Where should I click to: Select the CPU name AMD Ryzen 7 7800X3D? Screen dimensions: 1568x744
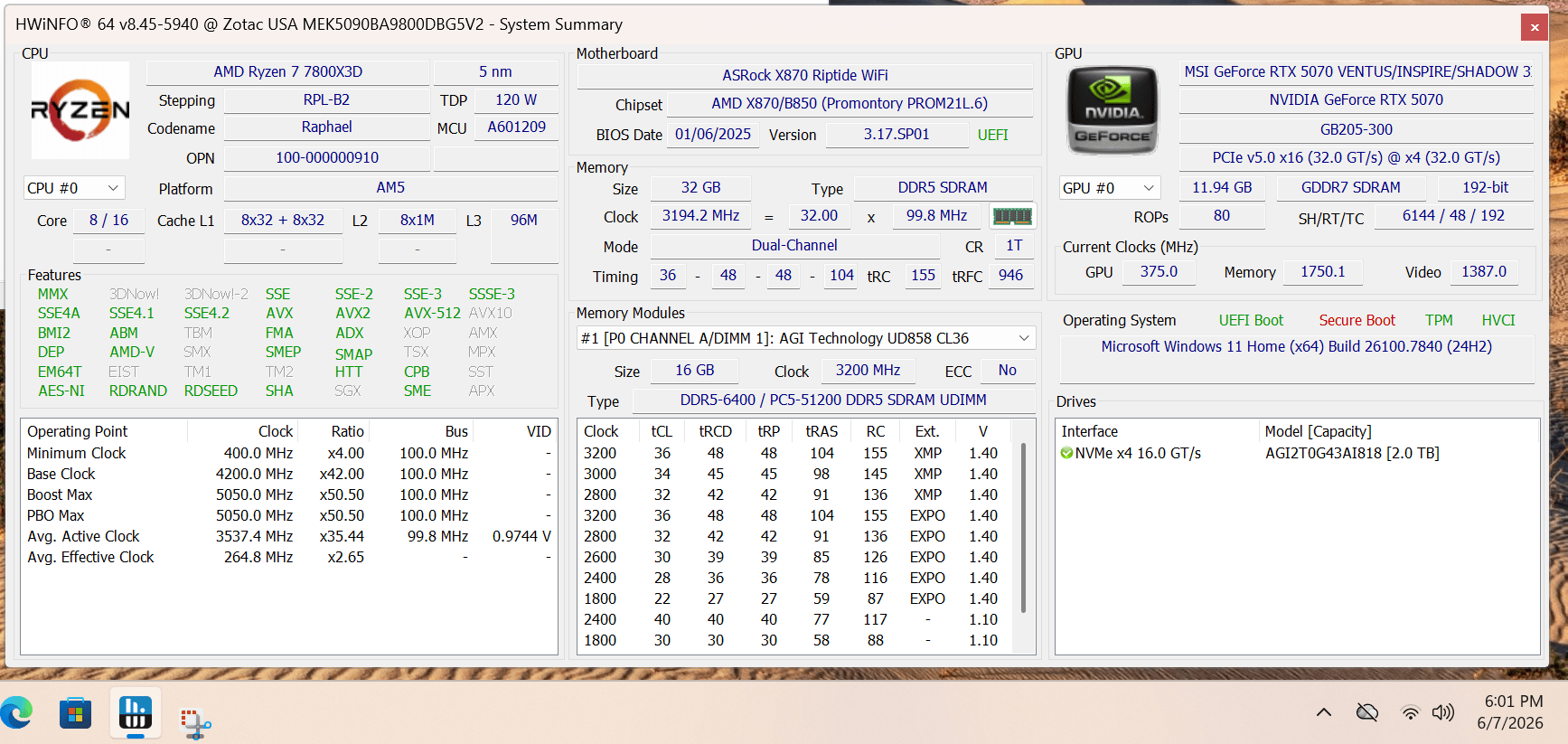(287, 71)
